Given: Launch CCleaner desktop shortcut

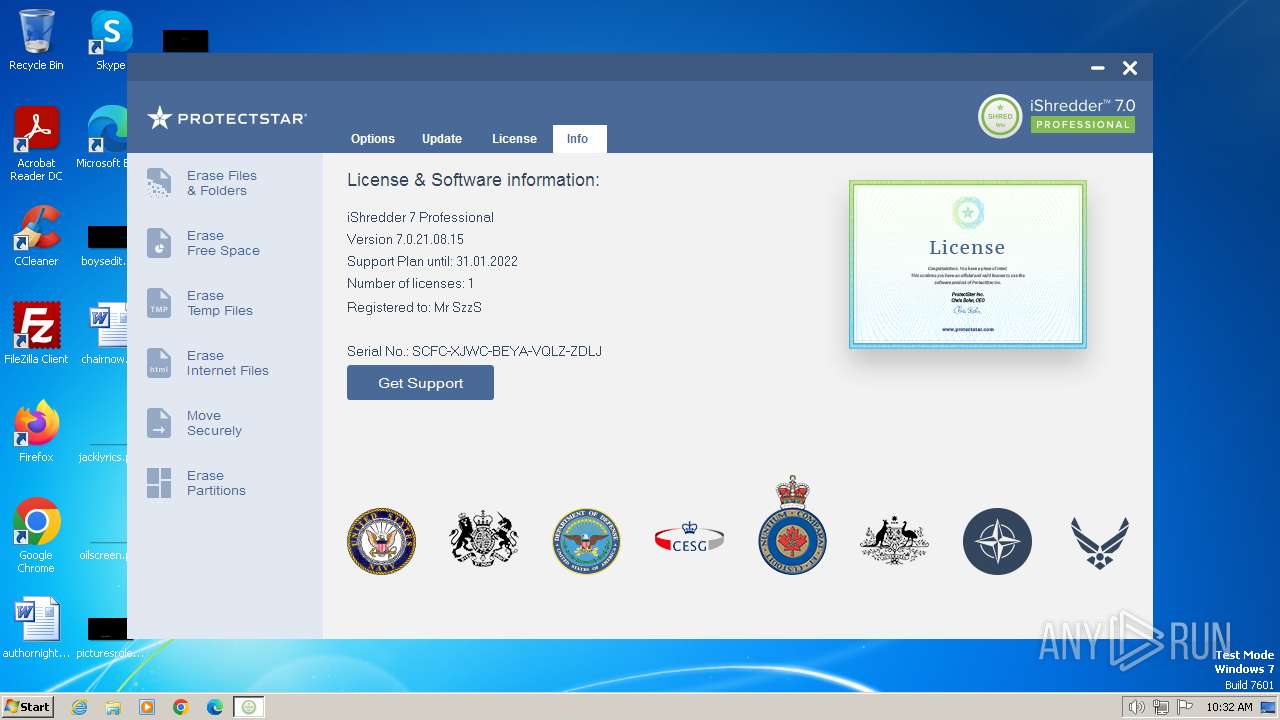Looking at the screenshot, I should coord(36,236).
